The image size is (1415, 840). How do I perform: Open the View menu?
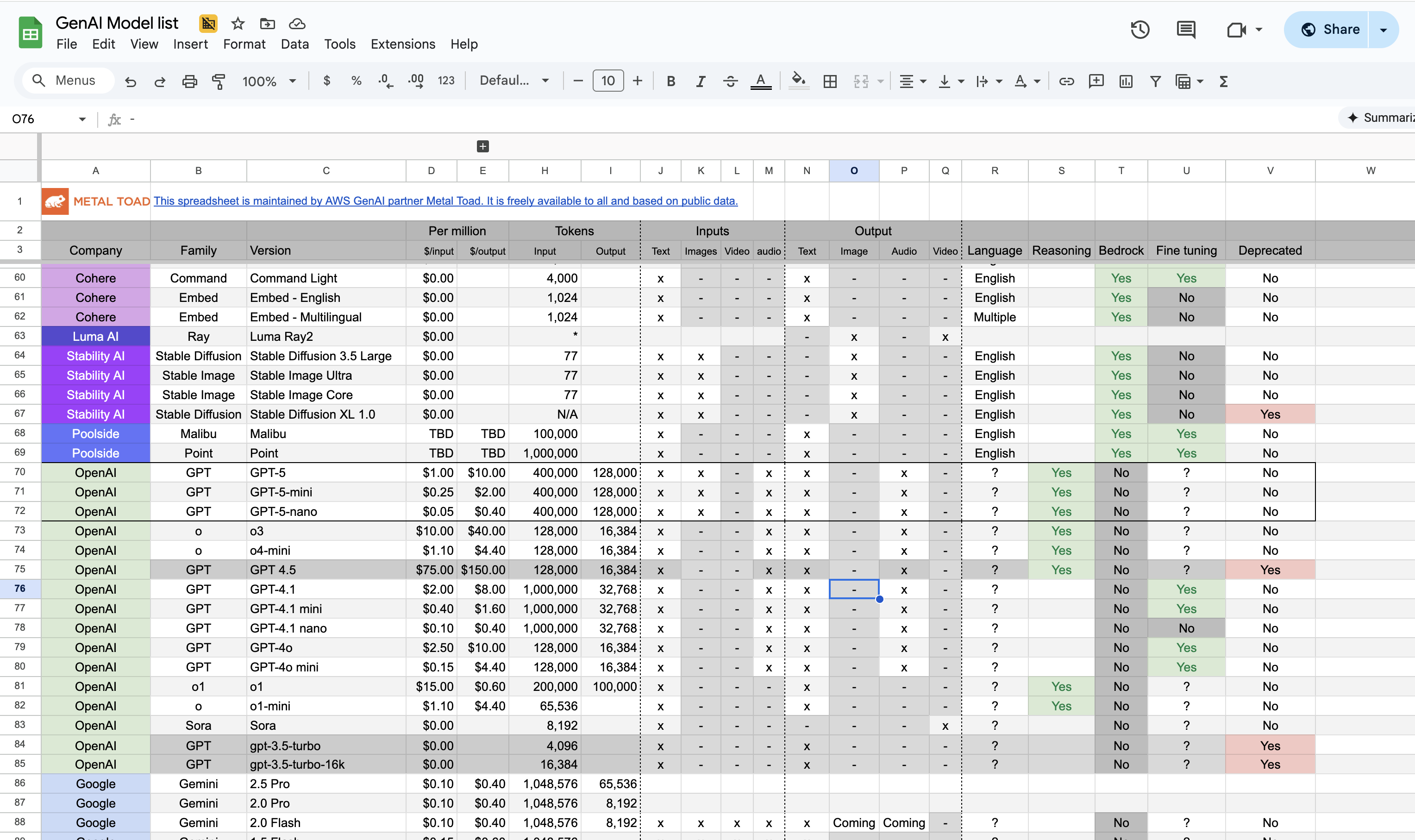point(144,44)
